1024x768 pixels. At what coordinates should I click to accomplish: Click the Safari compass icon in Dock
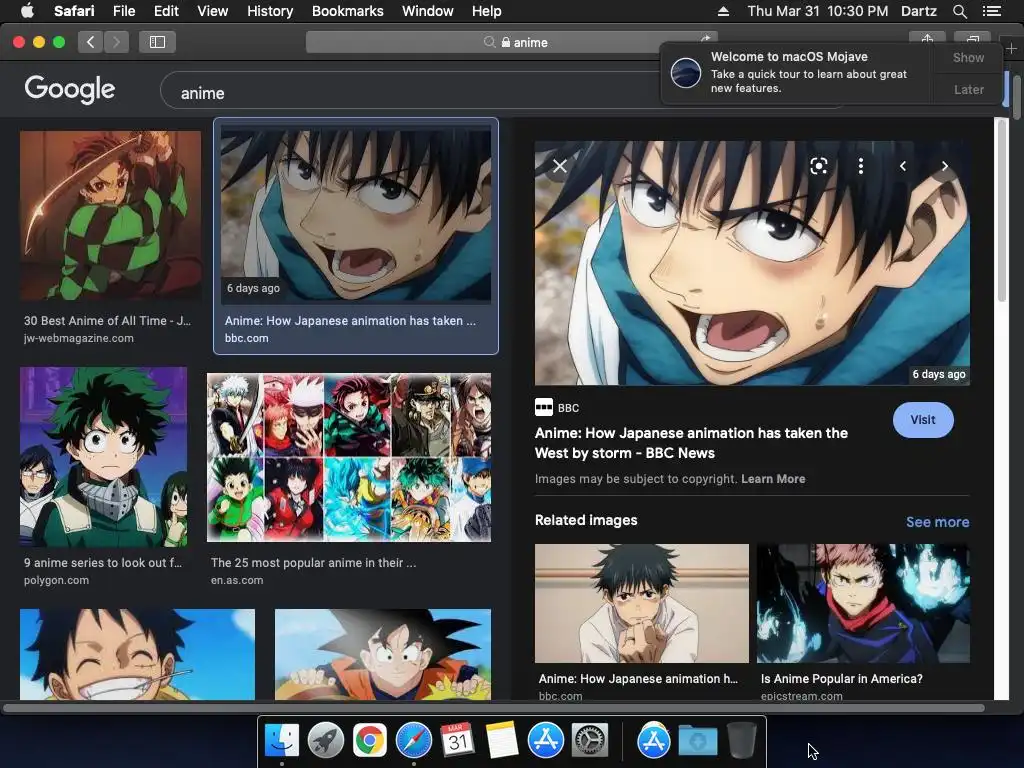[413, 740]
